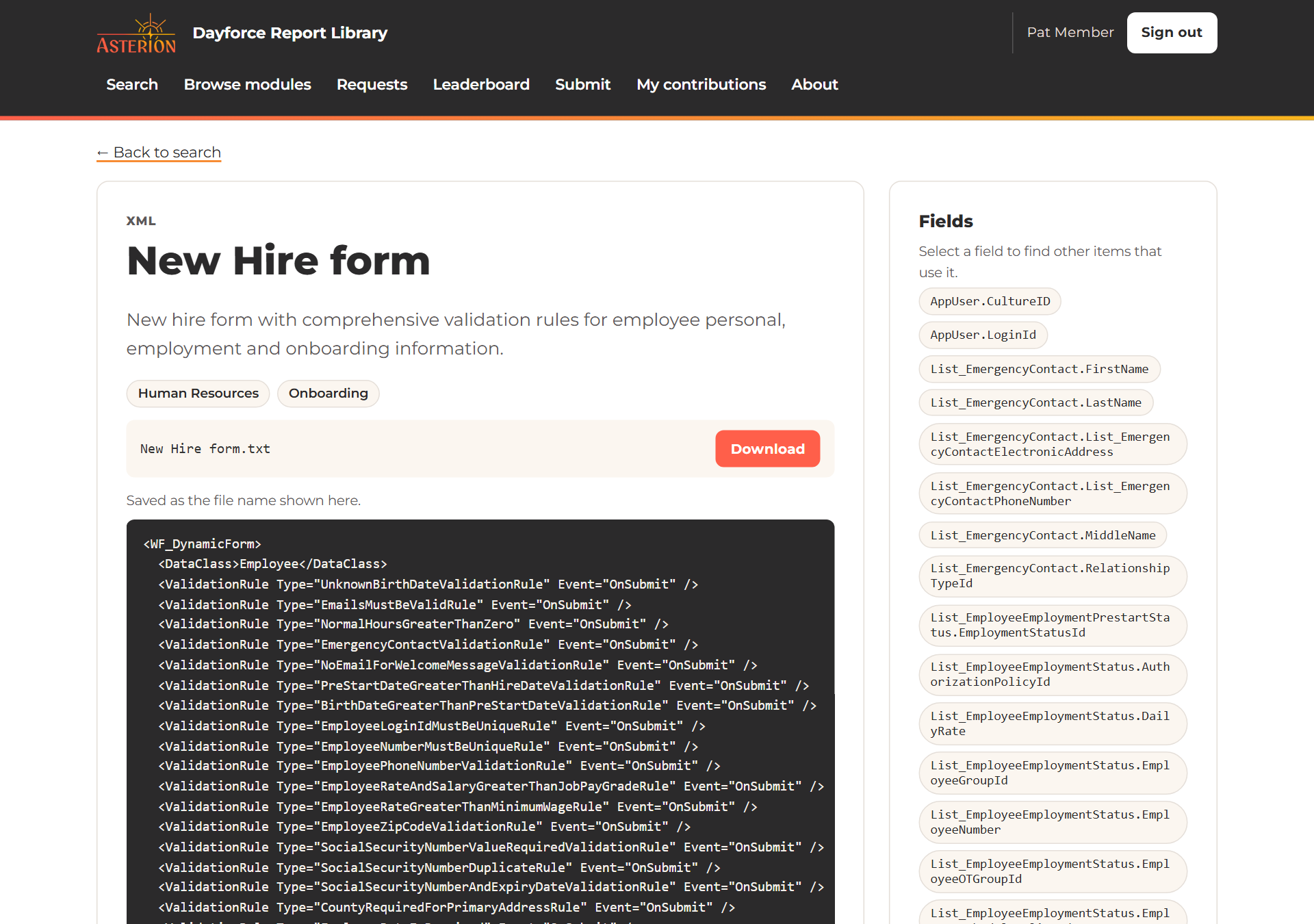
Task: Select the EmergencyContactPhoneNumber field chip
Action: pos(1053,493)
